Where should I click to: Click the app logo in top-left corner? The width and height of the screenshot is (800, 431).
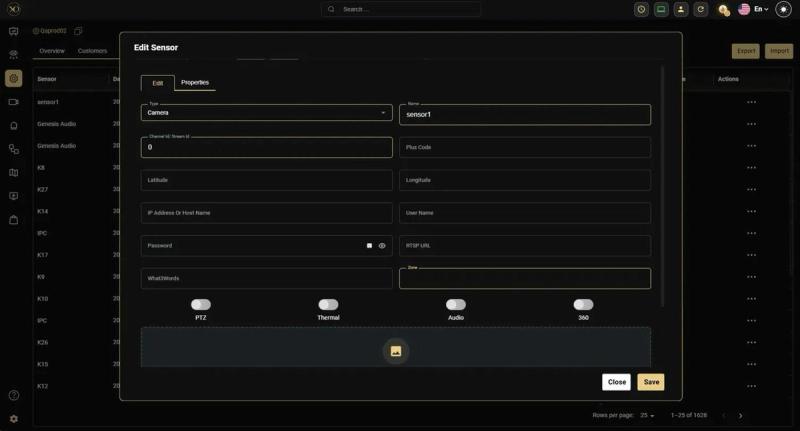tap(14, 9)
